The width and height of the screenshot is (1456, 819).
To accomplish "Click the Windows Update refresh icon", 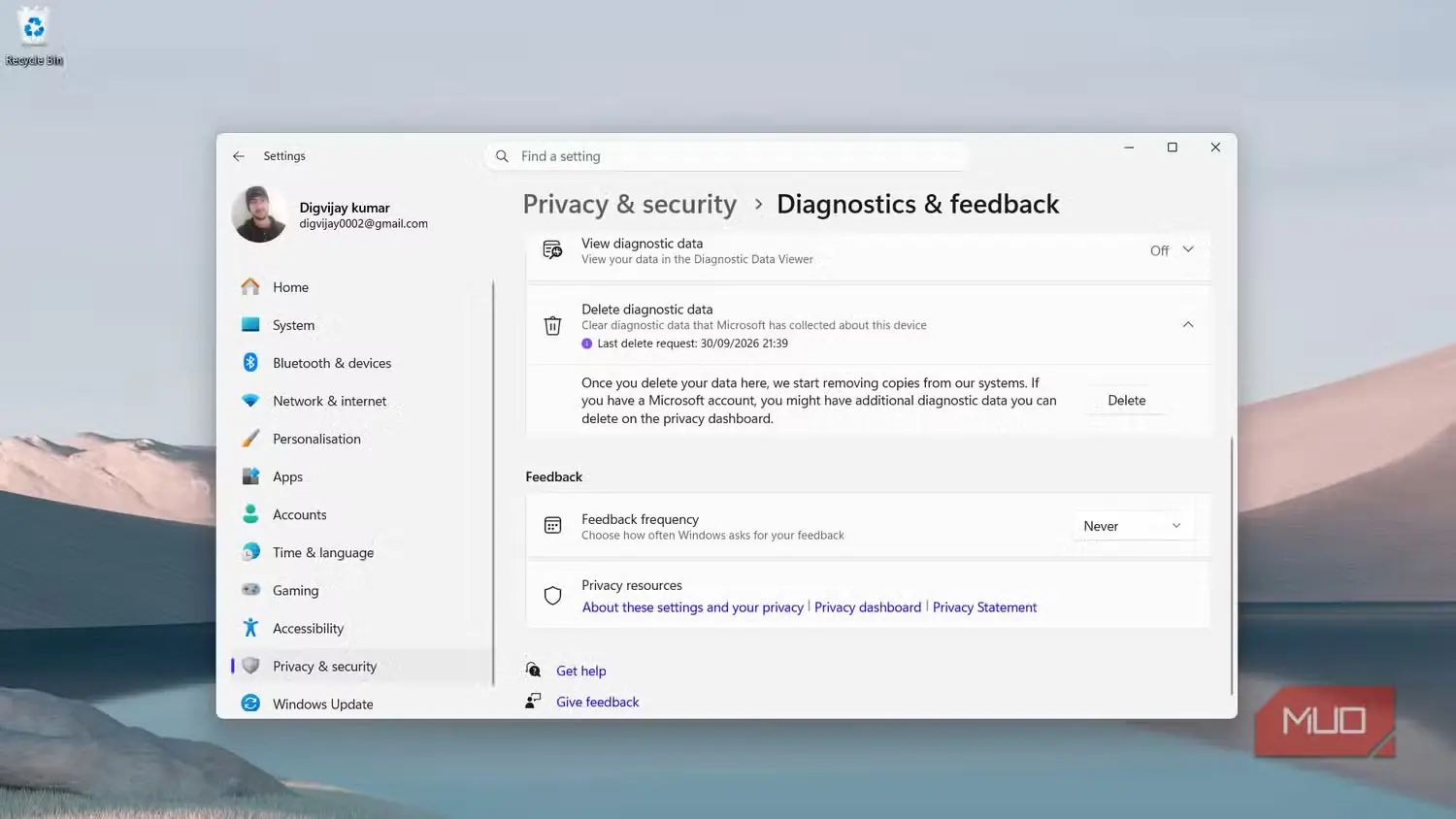I will (250, 704).
